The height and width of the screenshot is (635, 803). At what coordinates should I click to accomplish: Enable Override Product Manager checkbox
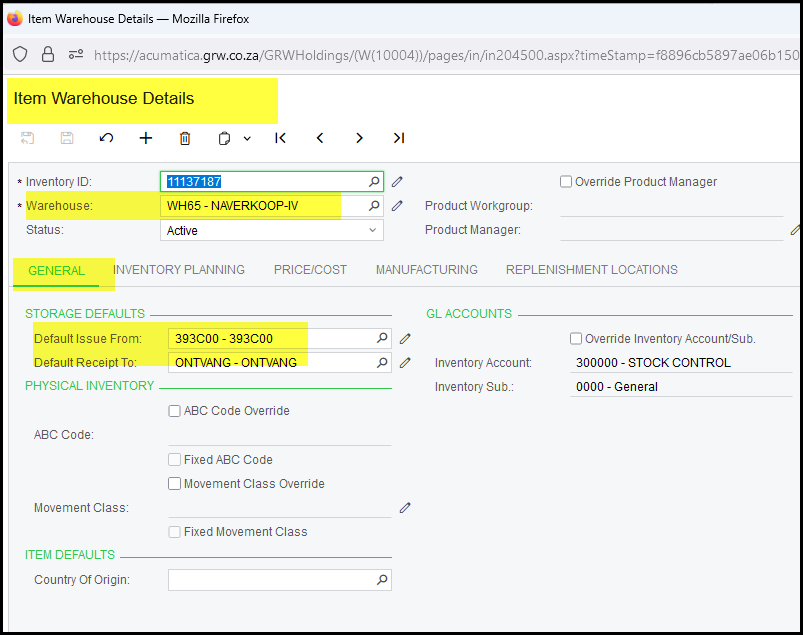click(566, 182)
